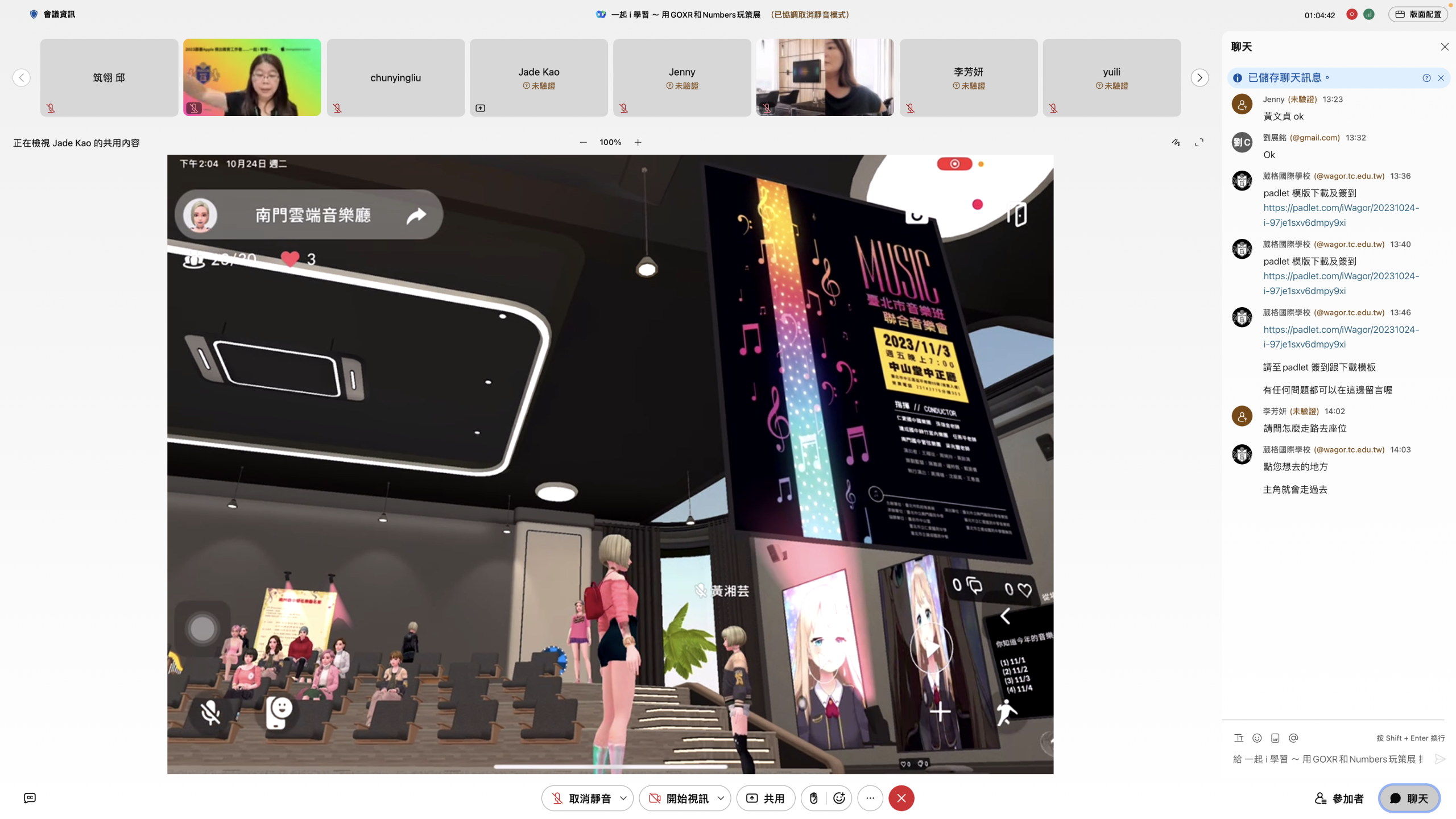Open the 版面配置 layout menu
Viewport: 1456px width, 819px height.
pos(1418,14)
